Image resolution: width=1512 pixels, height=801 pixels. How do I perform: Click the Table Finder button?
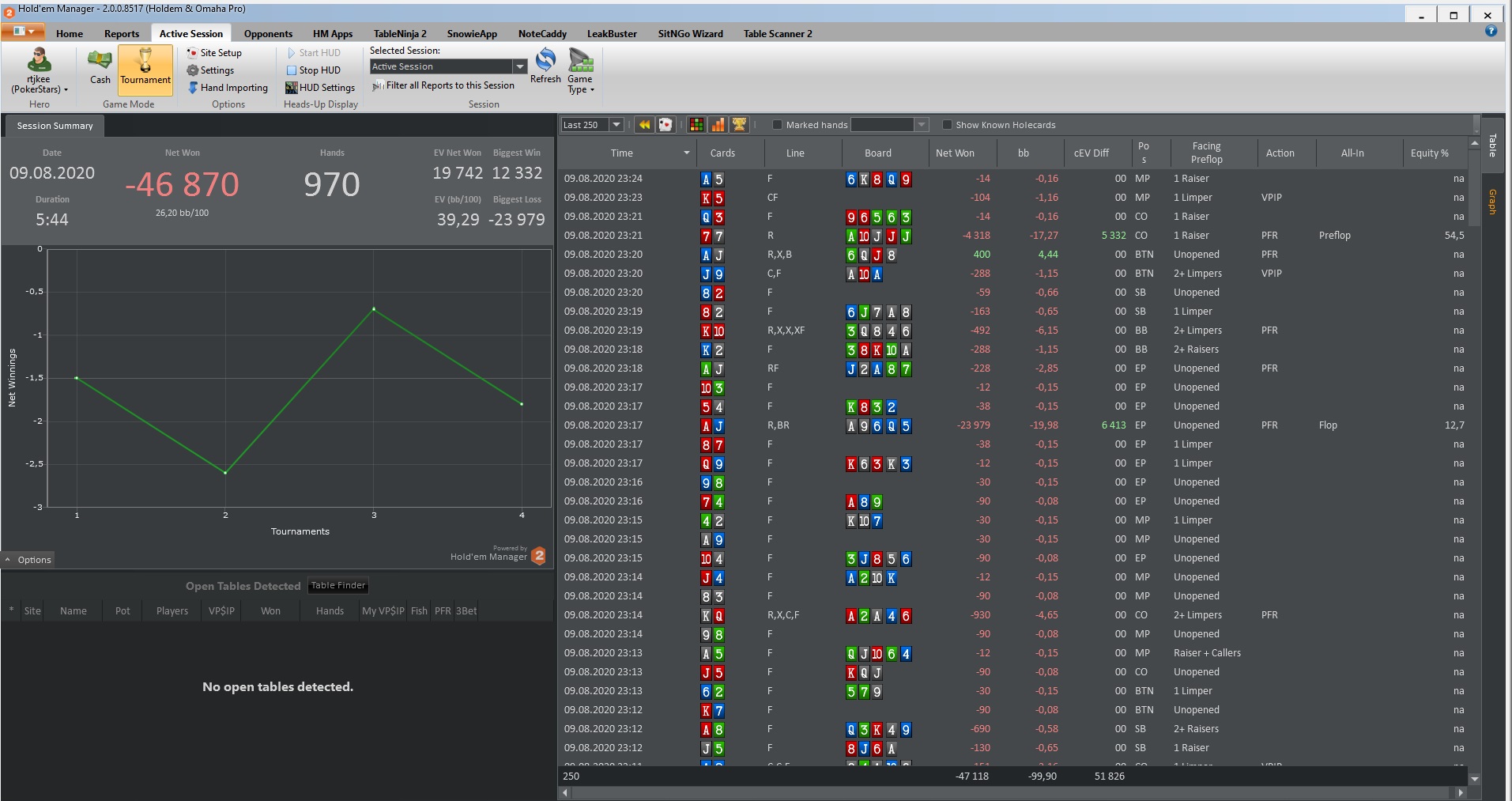(338, 586)
